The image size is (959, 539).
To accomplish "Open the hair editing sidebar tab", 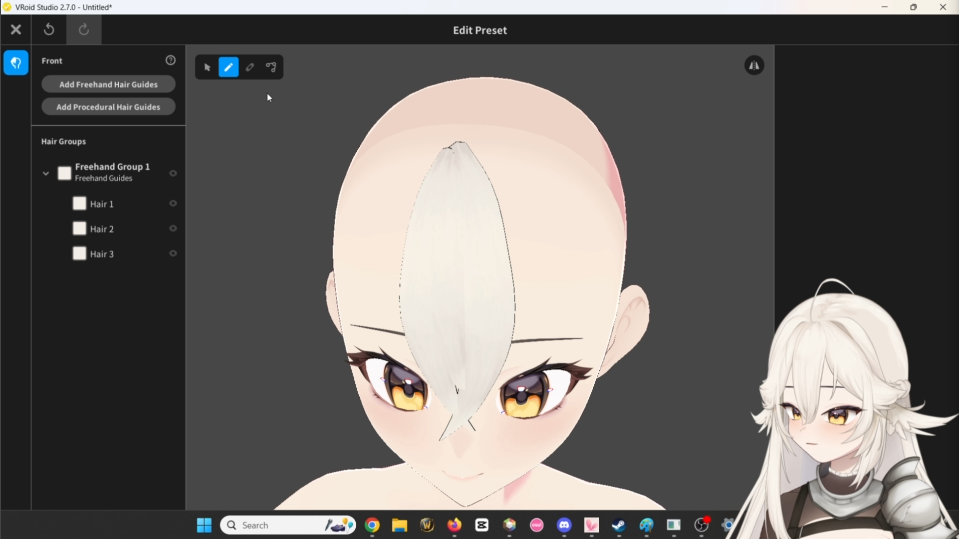I will point(16,62).
